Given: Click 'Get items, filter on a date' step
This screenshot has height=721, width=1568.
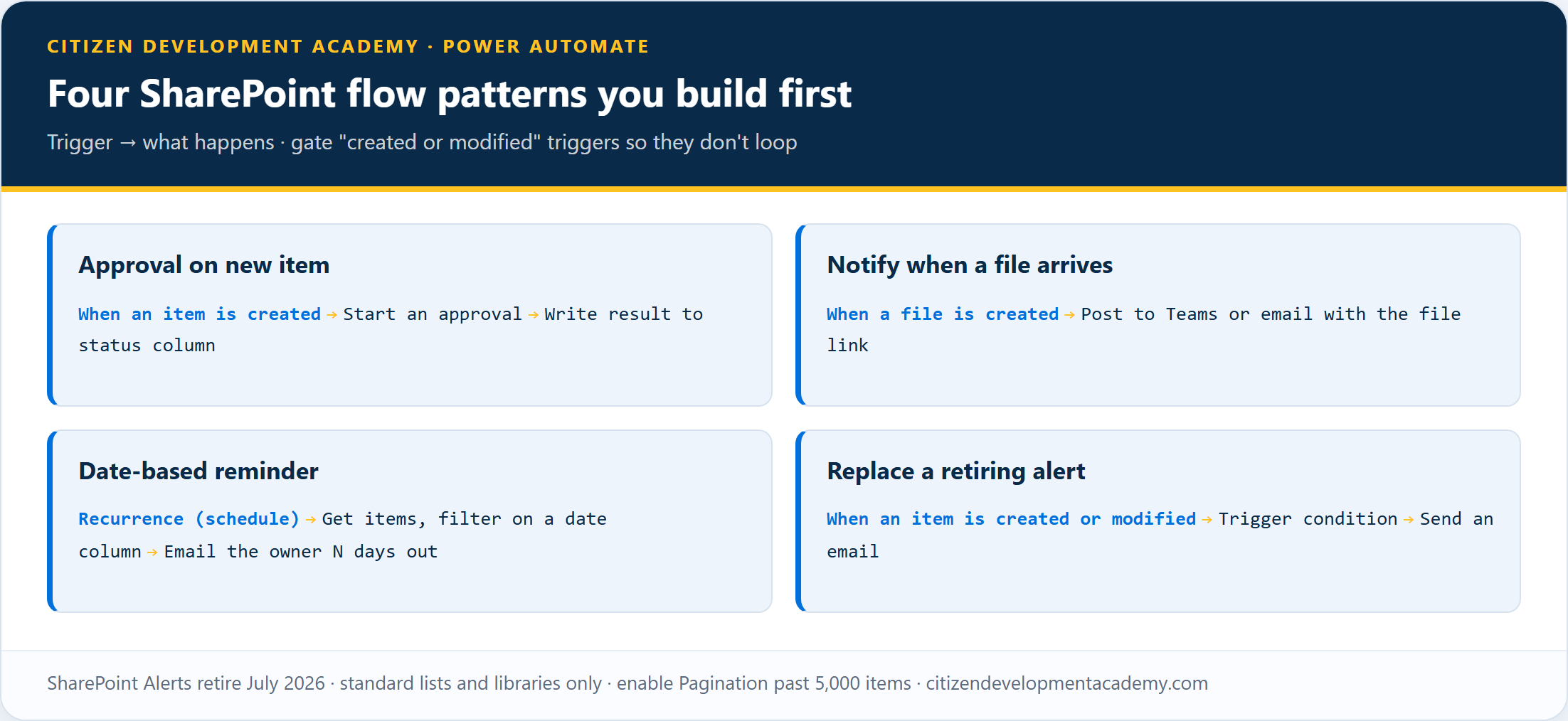Looking at the screenshot, I should pos(465,519).
